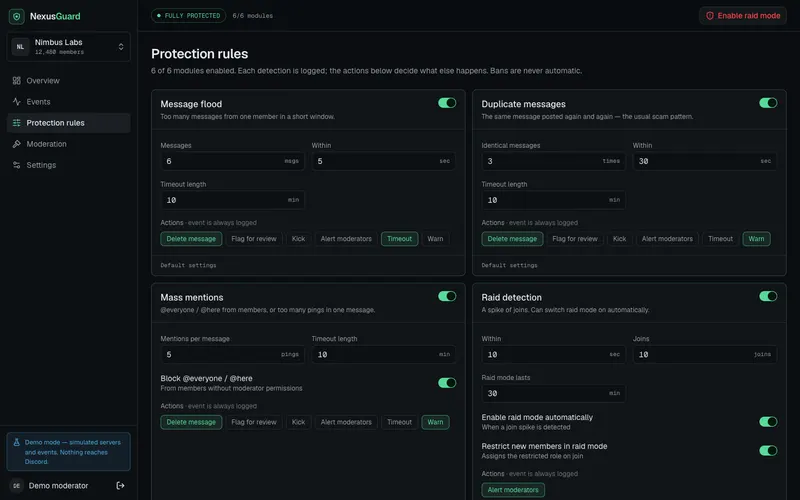Click Mass mentions Timeout length field
Image resolution: width=800 pixels, height=500 pixels.
click(384, 355)
